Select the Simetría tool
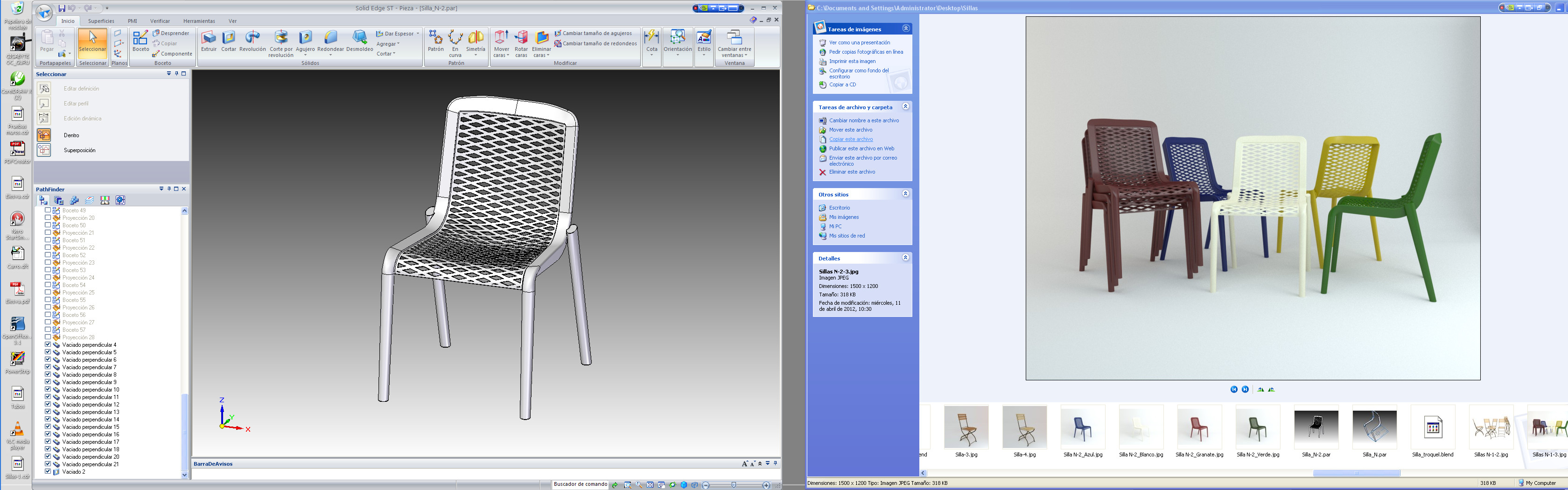 (x=476, y=42)
